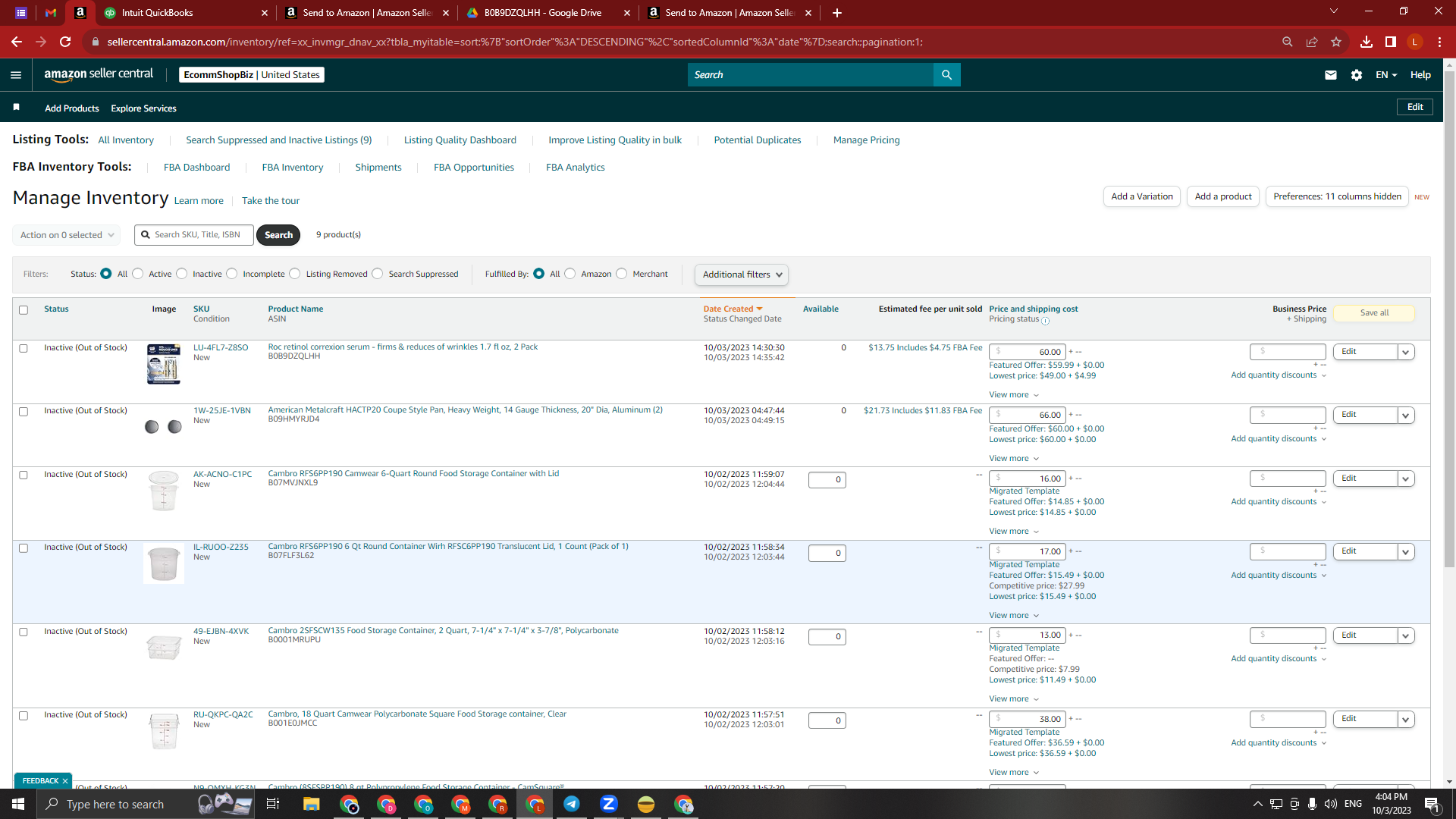The width and height of the screenshot is (1456, 819).
Task: Open Edit dropdown arrow for LU-4FL7-Z8SO
Action: click(1406, 352)
